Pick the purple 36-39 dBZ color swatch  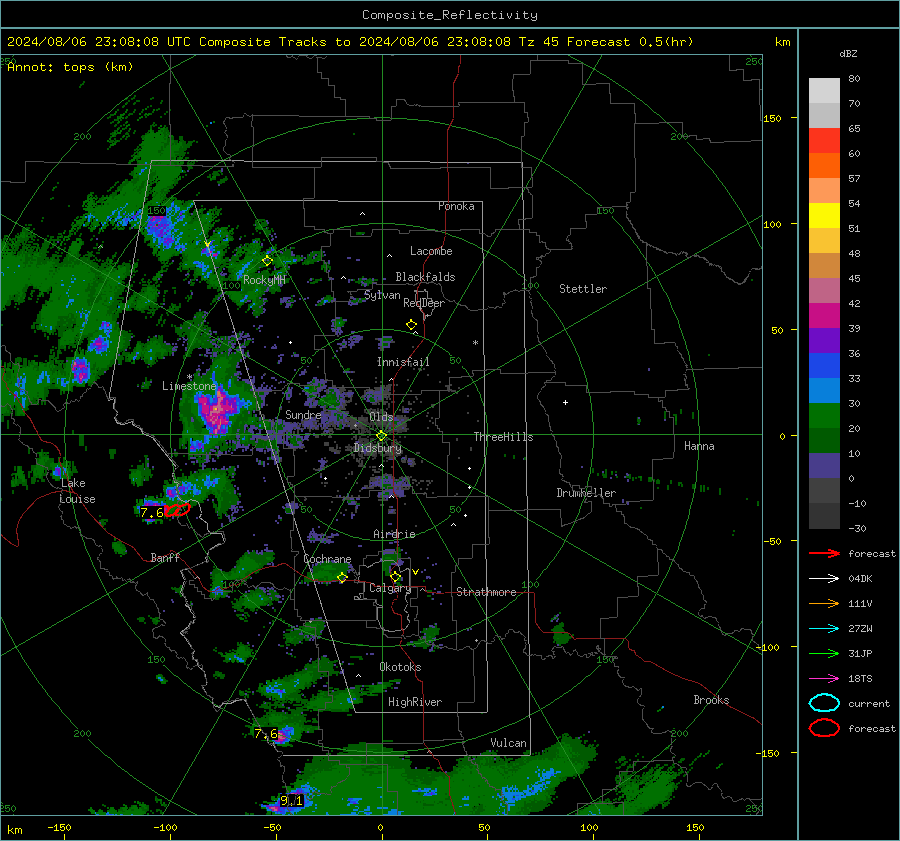tap(824, 341)
